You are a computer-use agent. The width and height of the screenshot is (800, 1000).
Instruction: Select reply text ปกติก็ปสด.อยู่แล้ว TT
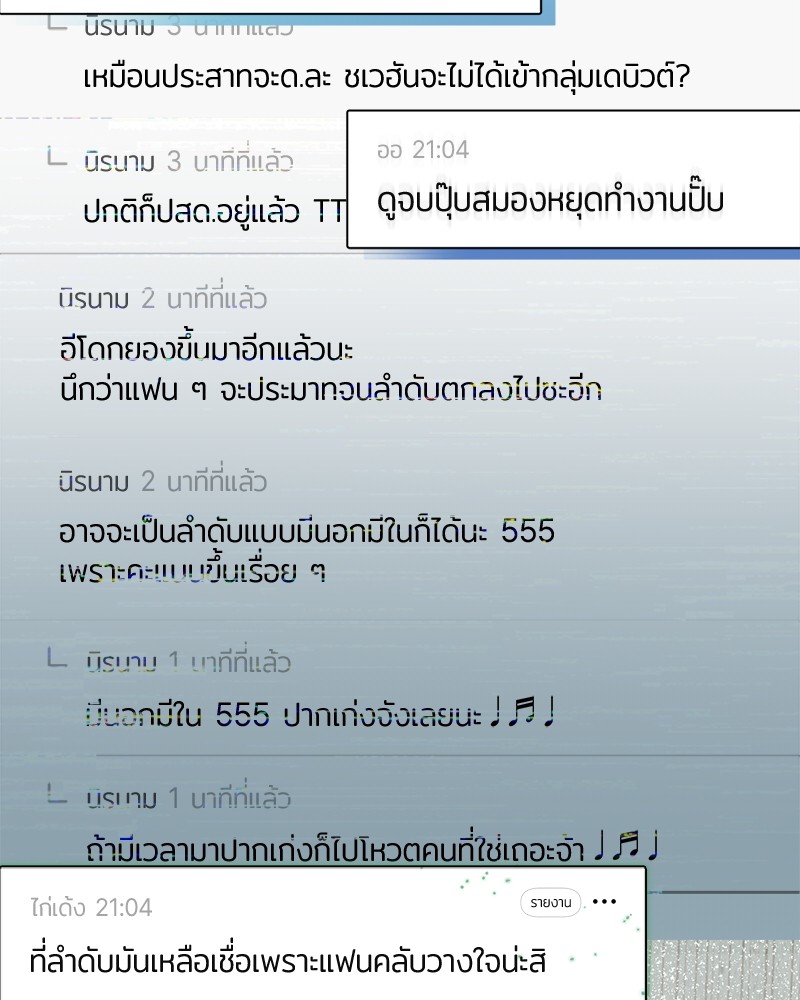click(214, 211)
